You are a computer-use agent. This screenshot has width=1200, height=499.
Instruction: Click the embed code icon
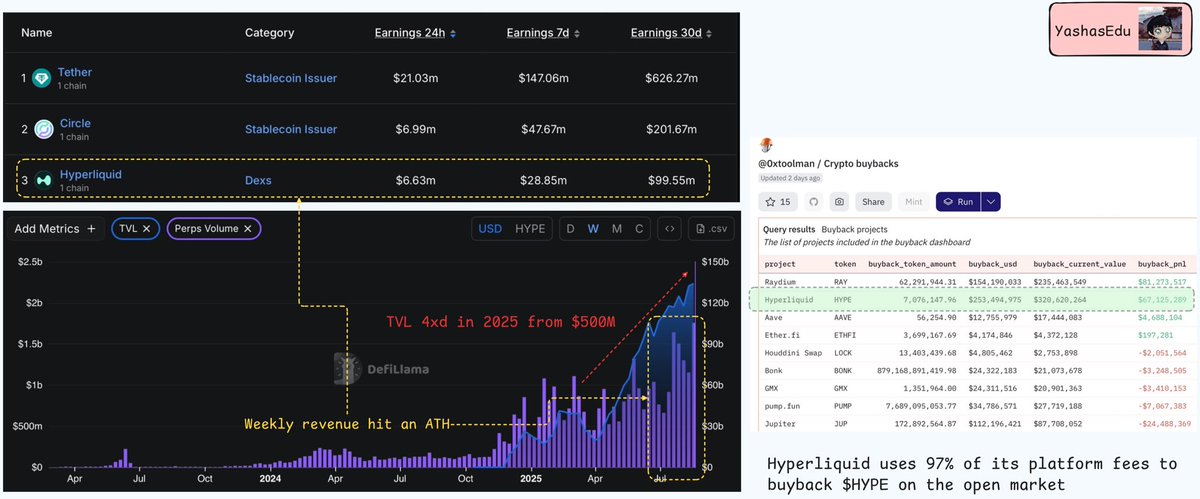(668, 229)
